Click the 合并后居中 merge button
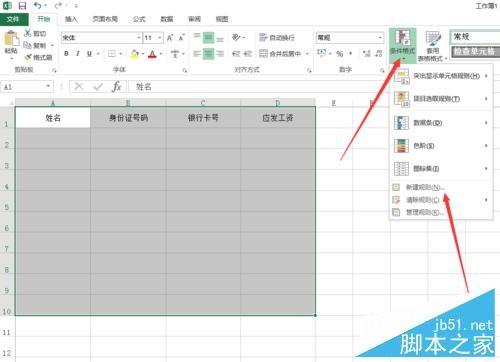Viewport: 500px width, 362px height. pyautogui.click(x=280, y=53)
